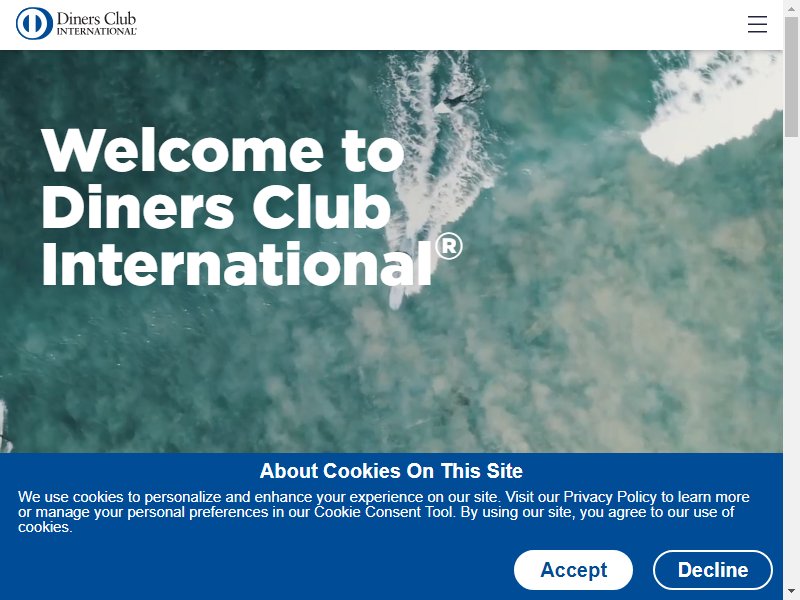Click the scrollbar track below the thumb
800x600 pixels.
click(791, 357)
